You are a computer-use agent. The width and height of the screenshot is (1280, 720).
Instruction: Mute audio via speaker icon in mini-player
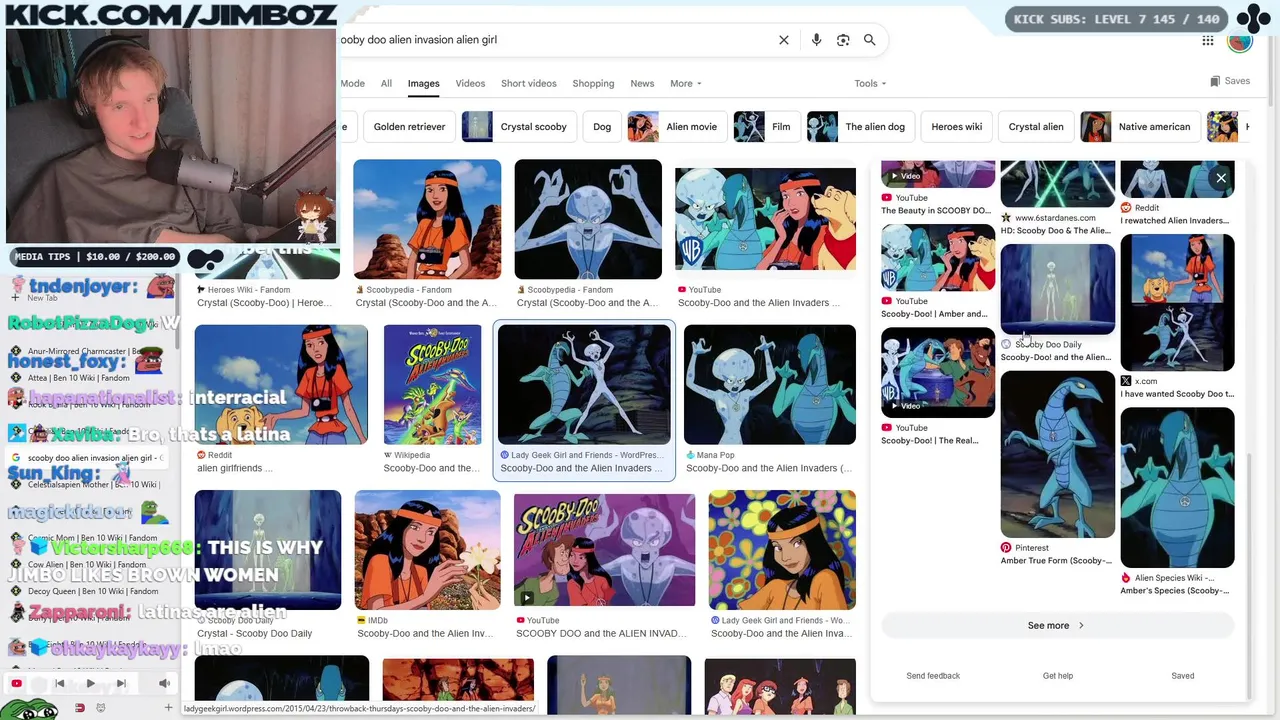(x=165, y=684)
